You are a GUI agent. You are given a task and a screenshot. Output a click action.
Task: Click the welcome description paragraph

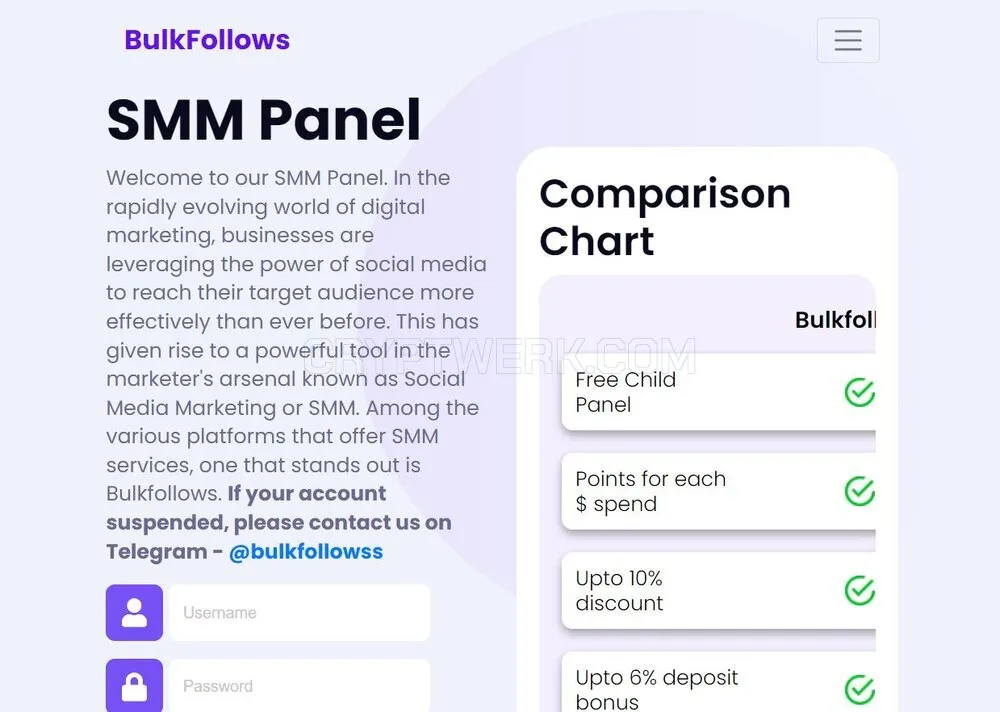pyautogui.click(x=297, y=335)
